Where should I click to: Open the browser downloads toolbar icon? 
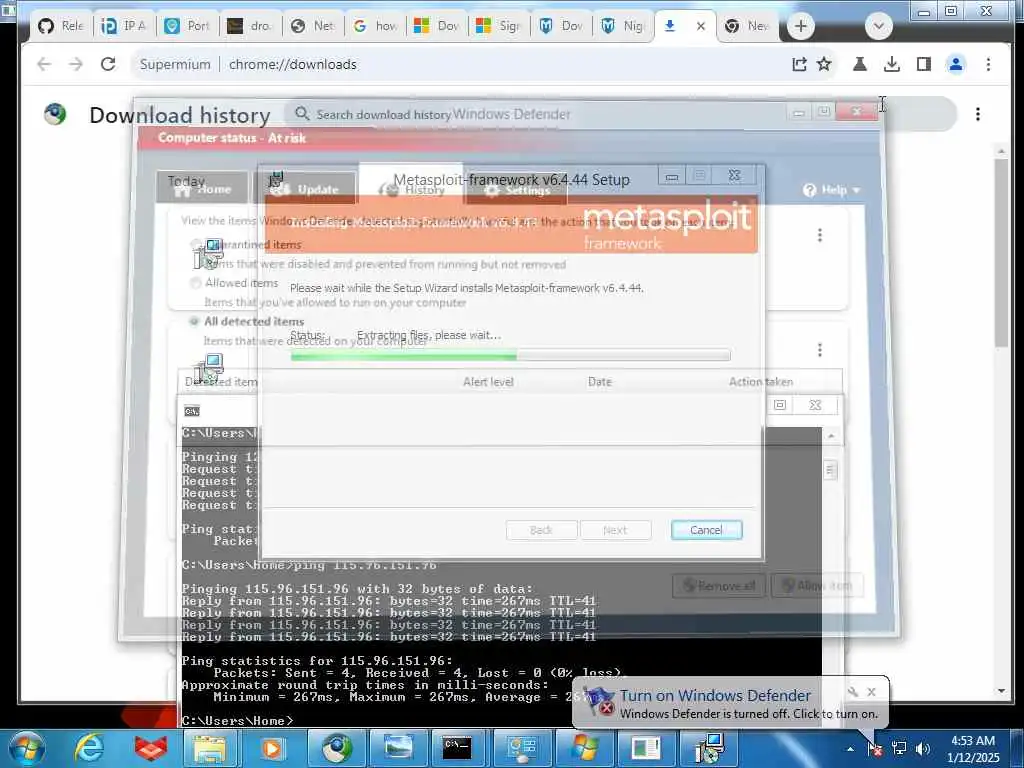click(891, 64)
